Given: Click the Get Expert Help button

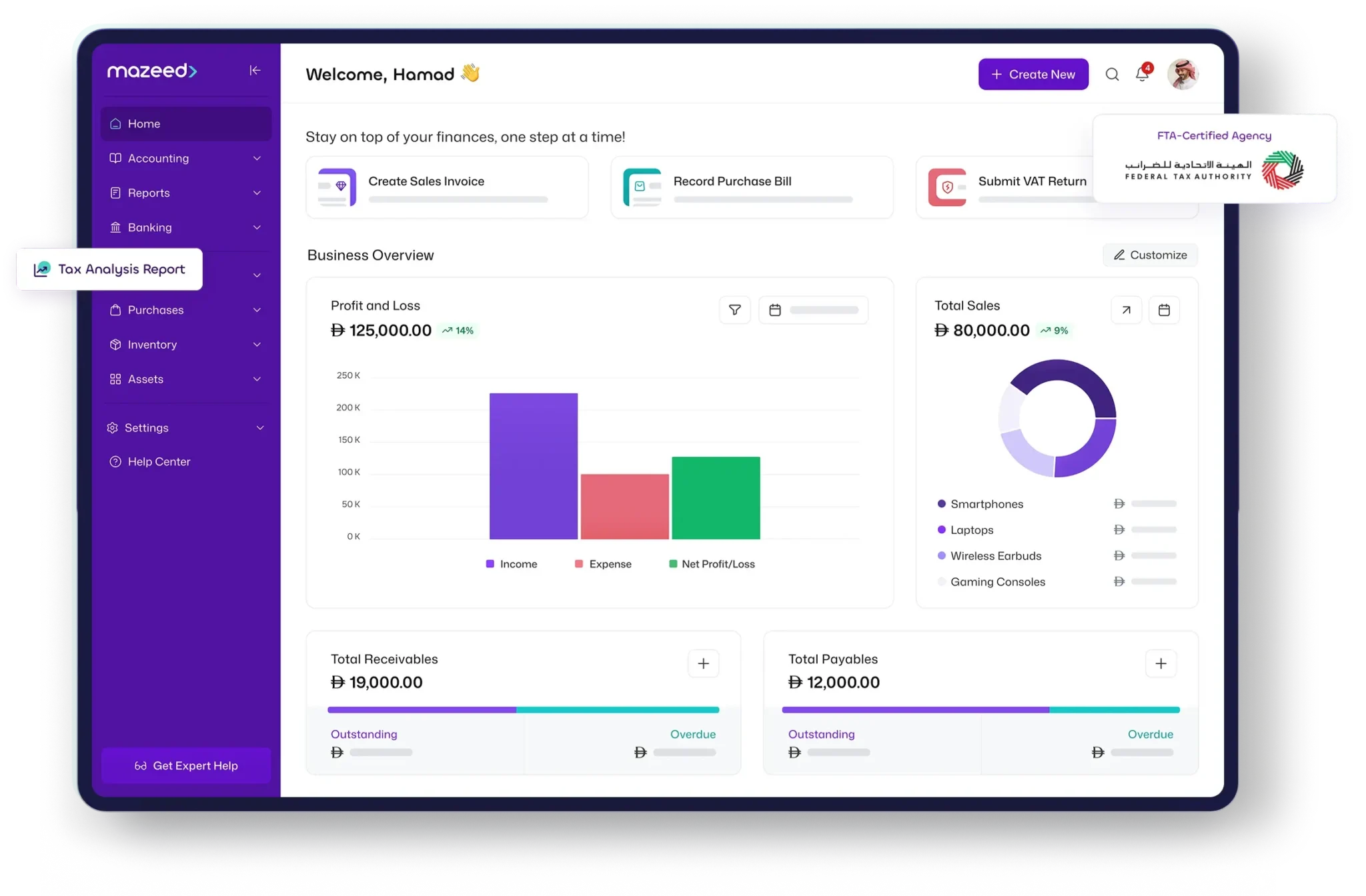Looking at the screenshot, I should click(x=186, y=765).
